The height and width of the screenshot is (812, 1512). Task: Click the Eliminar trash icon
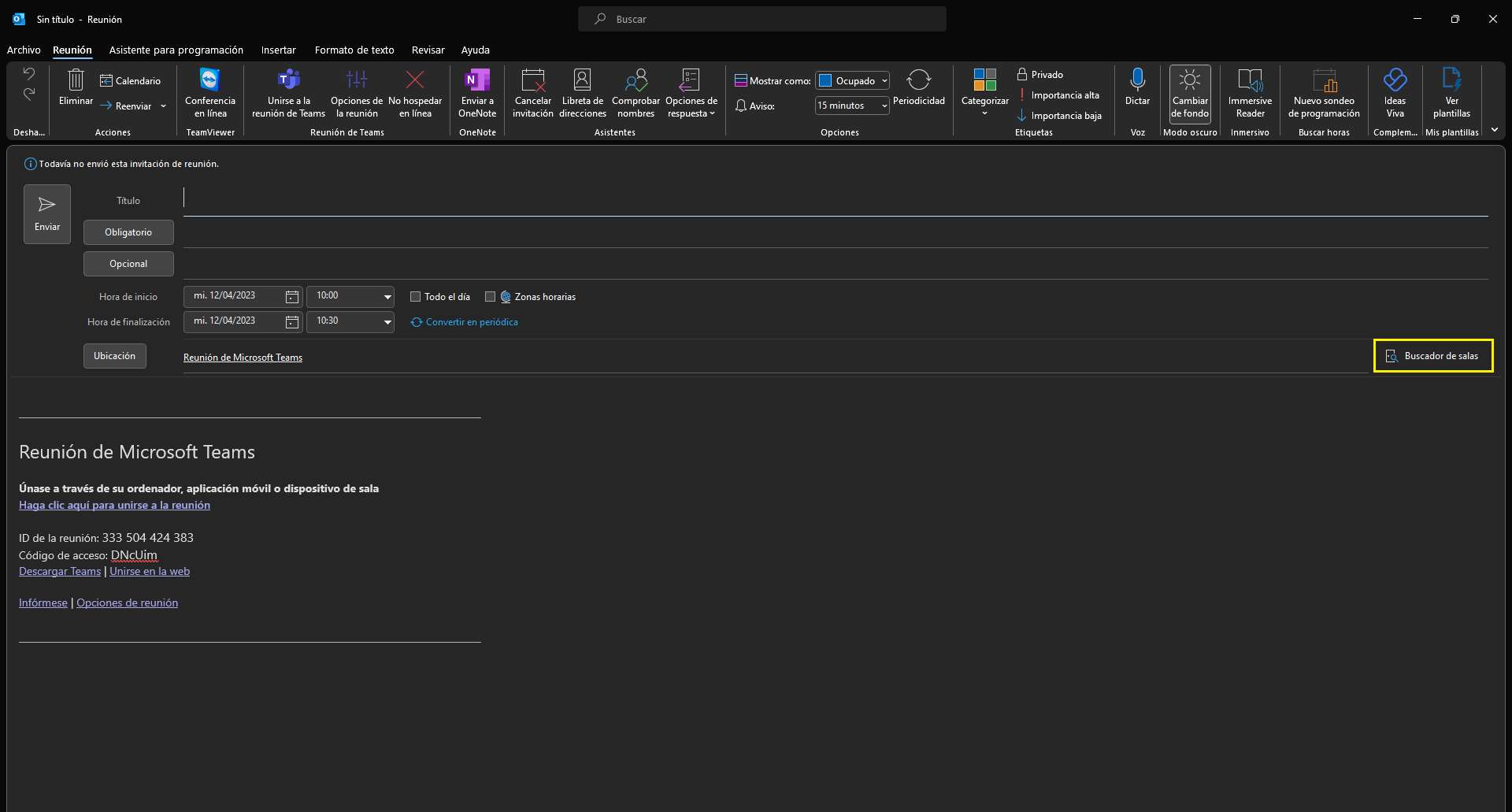76,80
